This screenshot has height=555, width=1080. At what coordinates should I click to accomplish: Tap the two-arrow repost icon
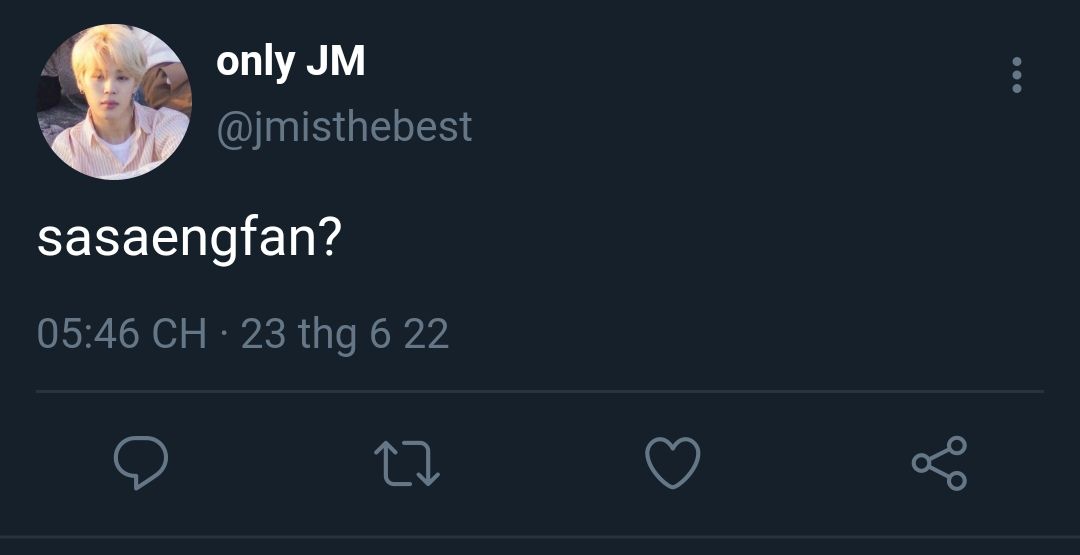point(406,464)
